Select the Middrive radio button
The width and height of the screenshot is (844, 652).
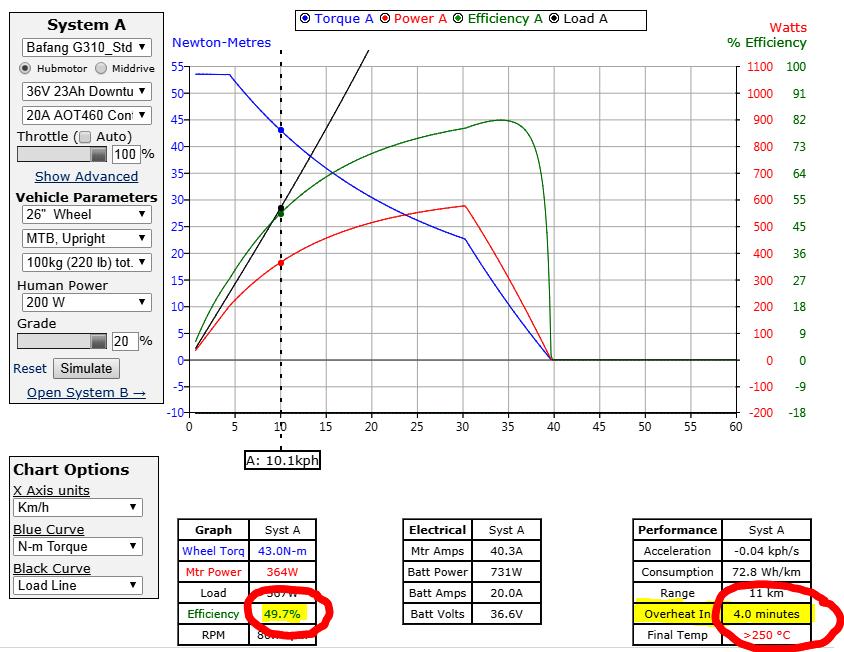pyautogui.click(x=101, y=68)
